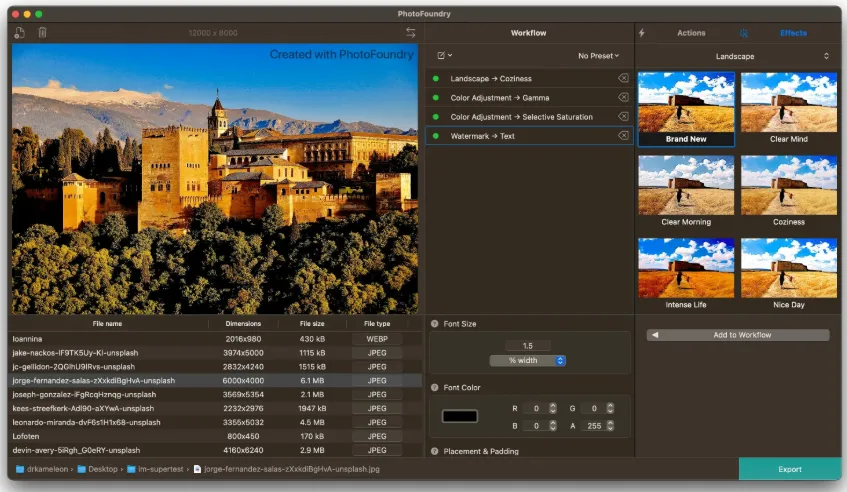The image size is (847, 492).
Task: Click the image preview of the Alhambra
Action: click(214, 179)
